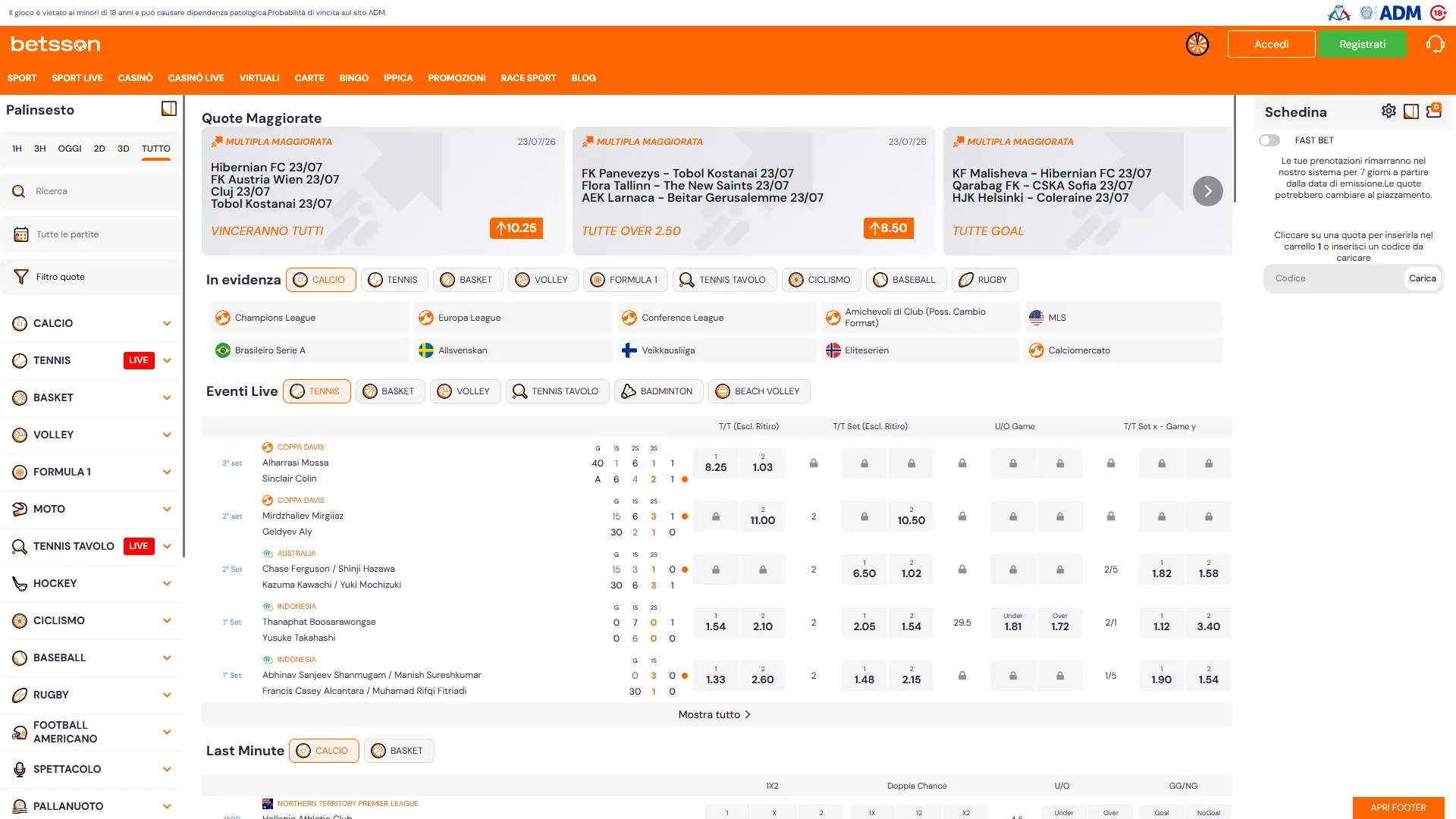1456x819 pixels.
Task: Open the CASINÒ LIVE menu
Action: (x=196, y=78)
